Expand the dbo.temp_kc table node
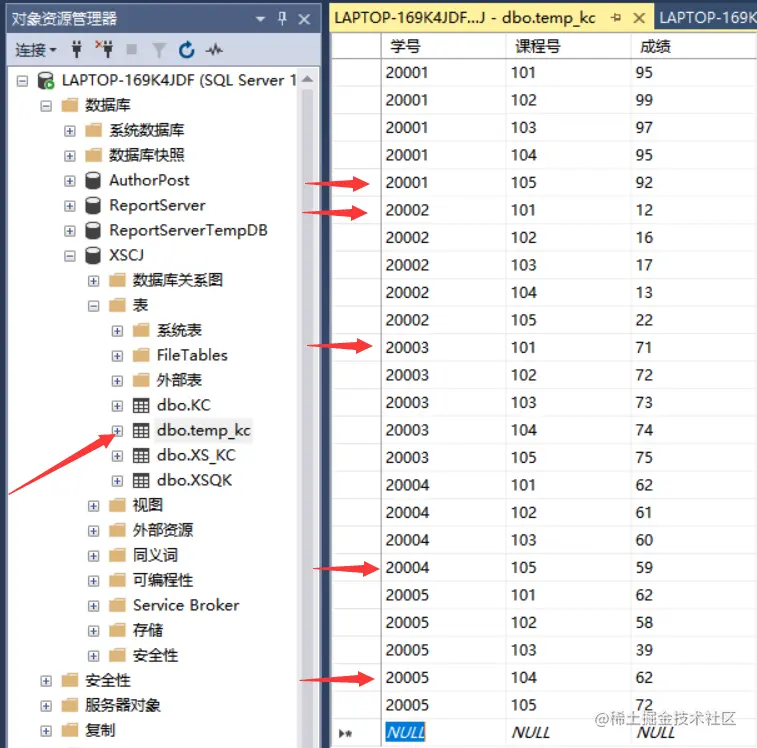This screenshot has width=757, height=748. click(117, 431)
